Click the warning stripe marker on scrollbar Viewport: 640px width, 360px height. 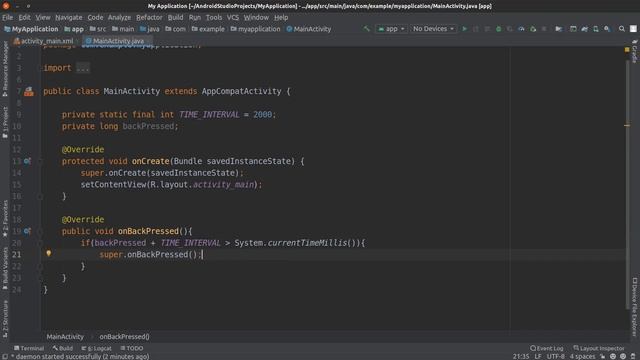[x=627, y=126]
